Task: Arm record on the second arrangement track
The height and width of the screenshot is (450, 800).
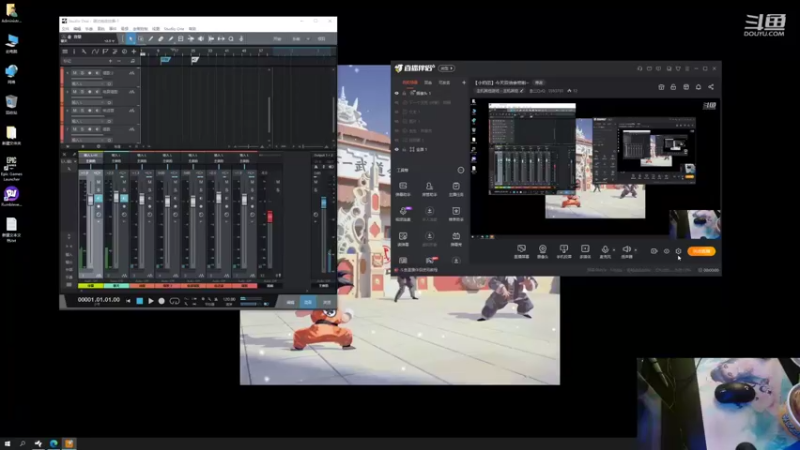Action: tap(90, 92)
